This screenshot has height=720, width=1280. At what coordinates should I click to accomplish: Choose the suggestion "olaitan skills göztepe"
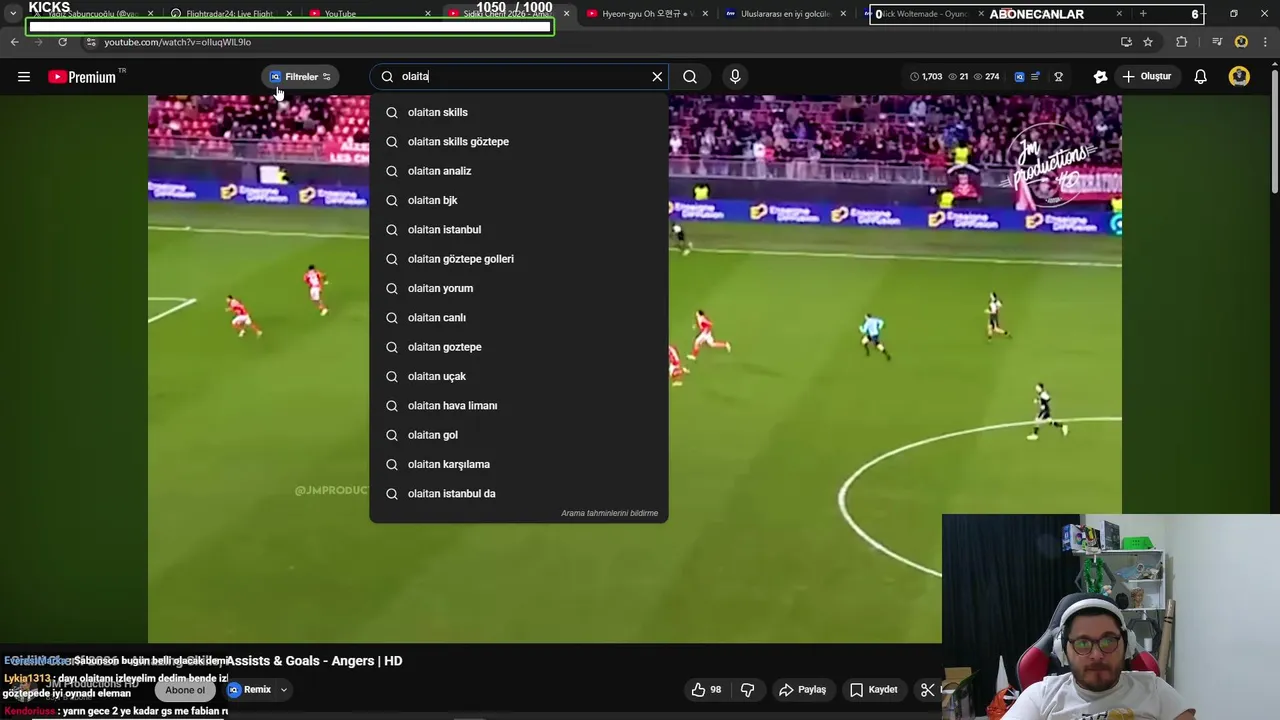click(519, 142)
